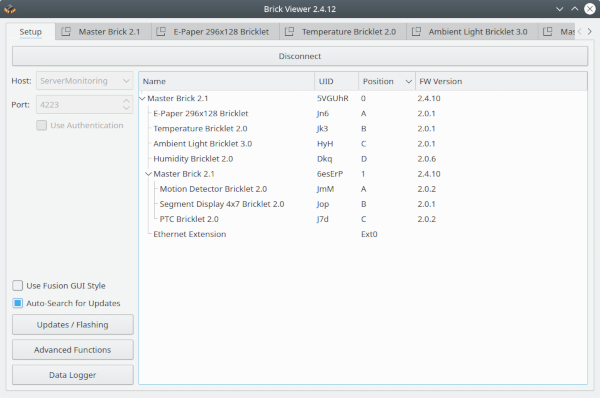Collapse the nested Master Brick 2.1 node
Image resolution: width=600 pixels, height=398 pixels.
click(148, 174)
